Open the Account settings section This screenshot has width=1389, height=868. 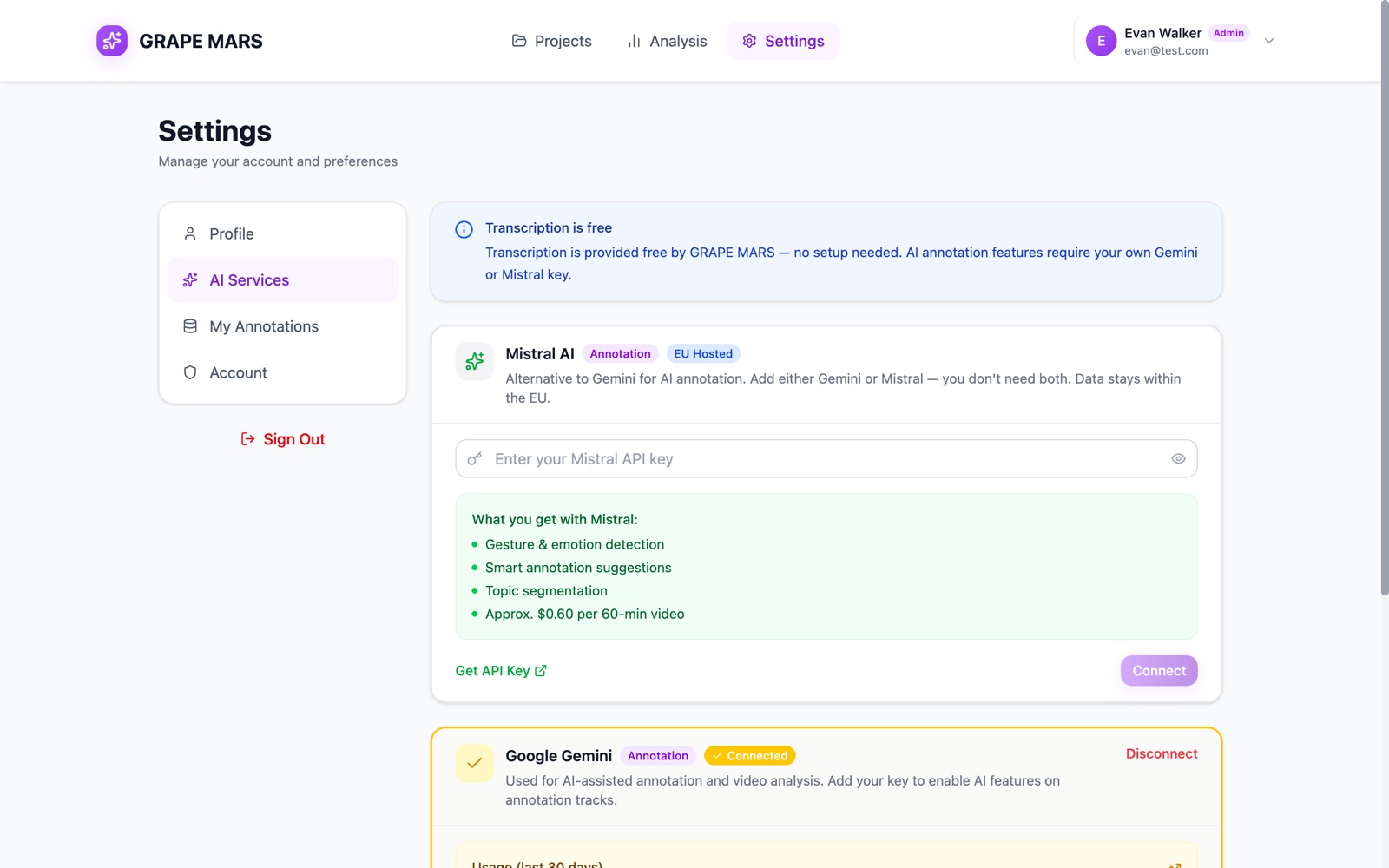pos(283,372)
